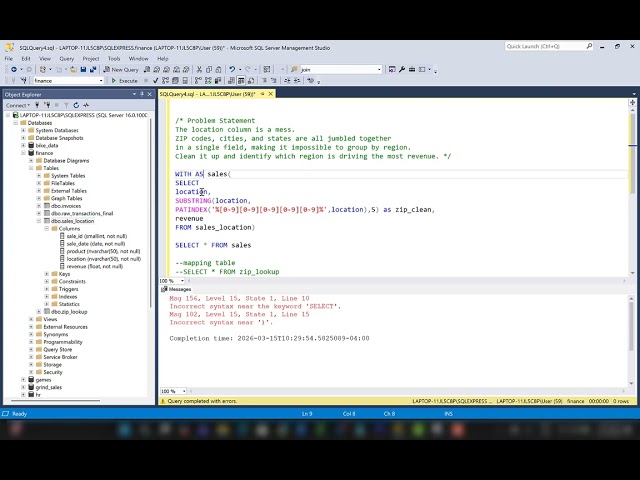Image resolution: width=640 pixels, height=480 pixels.
Task: Select the grind_sales database node
Action: [x=49, y=387]
